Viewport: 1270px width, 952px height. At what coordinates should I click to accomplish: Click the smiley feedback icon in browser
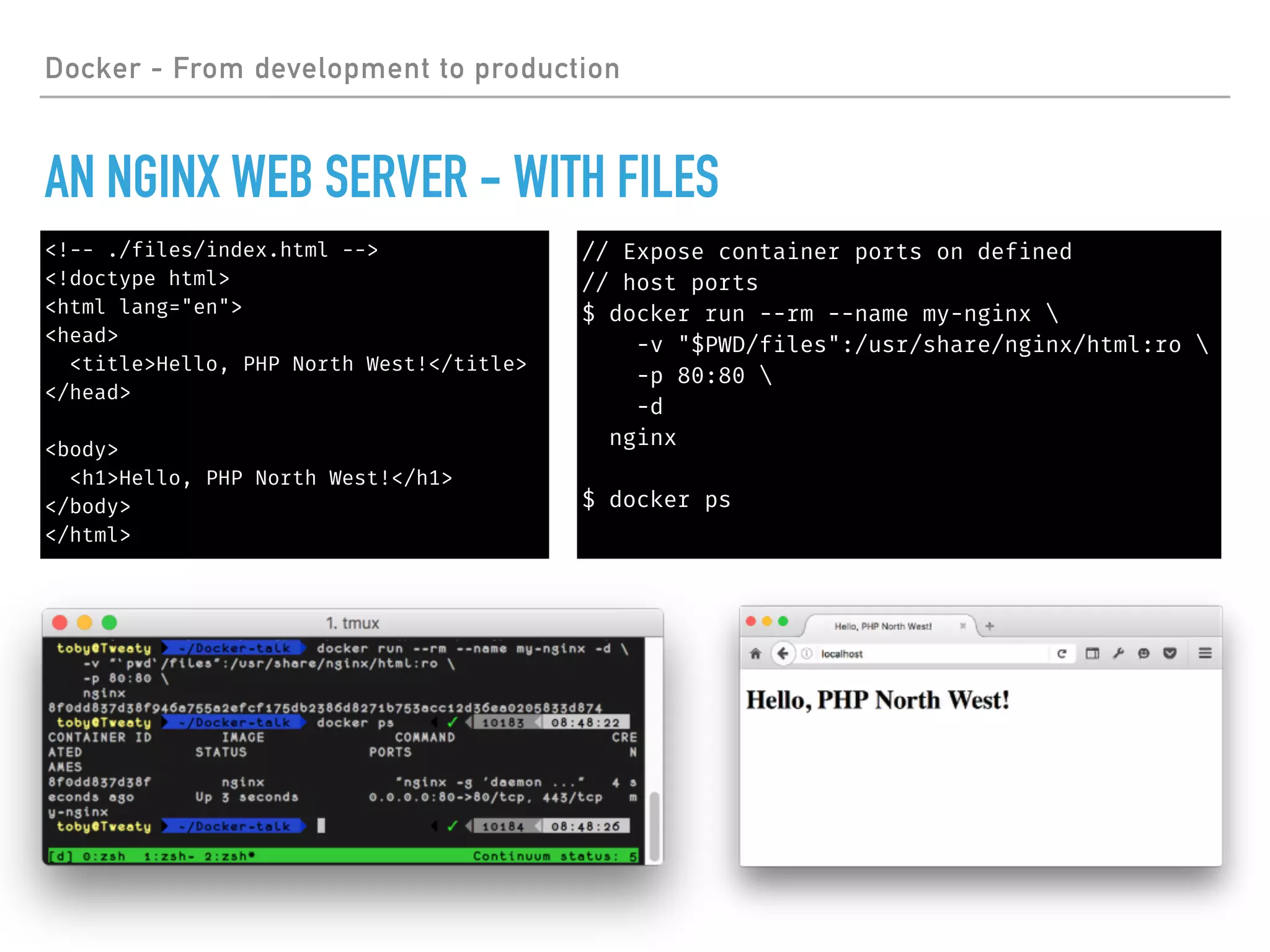1144,653
